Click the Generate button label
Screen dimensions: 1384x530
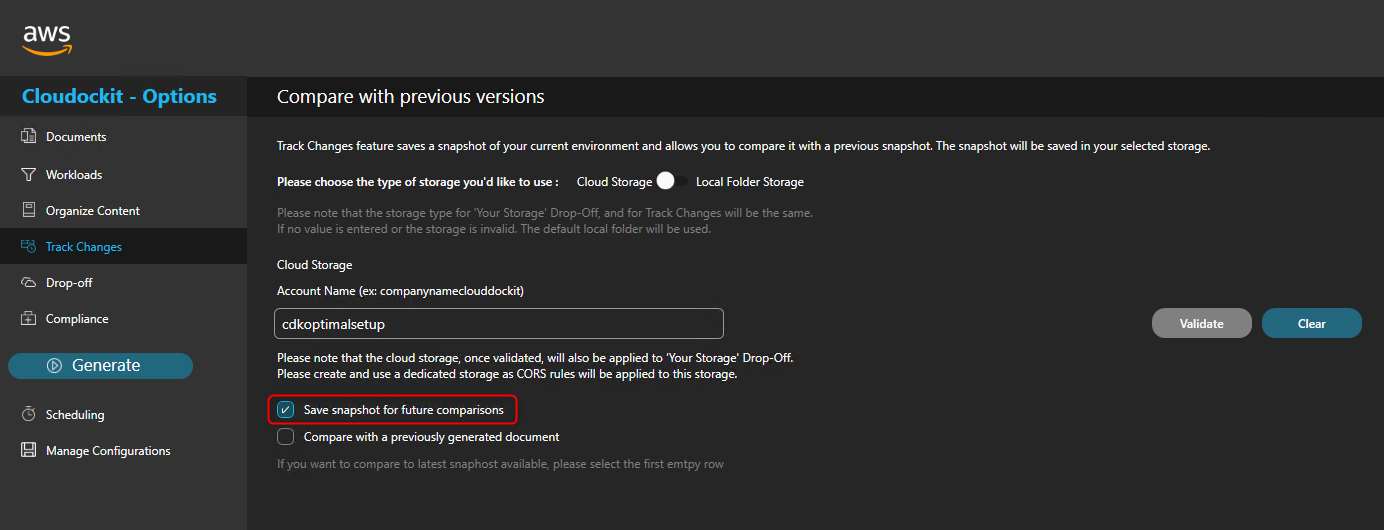pos(106,366)
